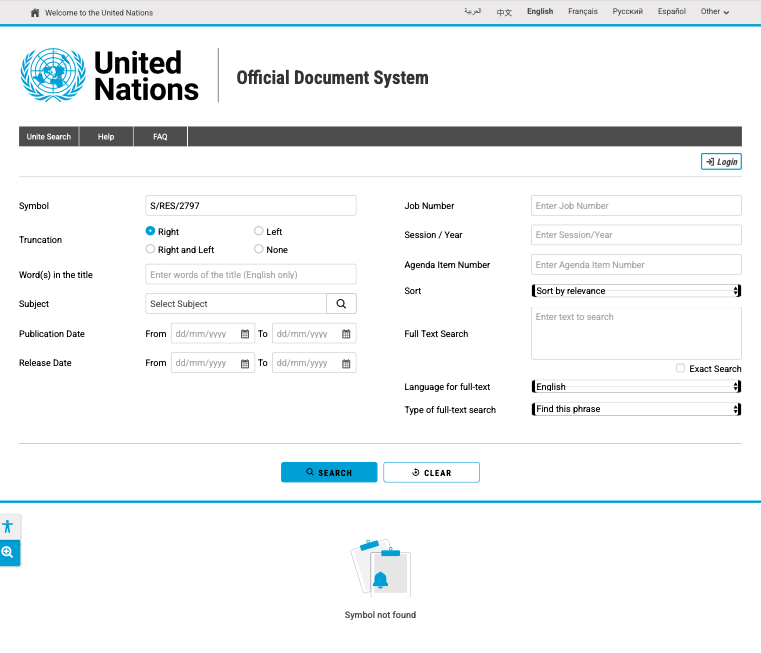
Task: Click the Login button
Action: (x=721, y=162)
